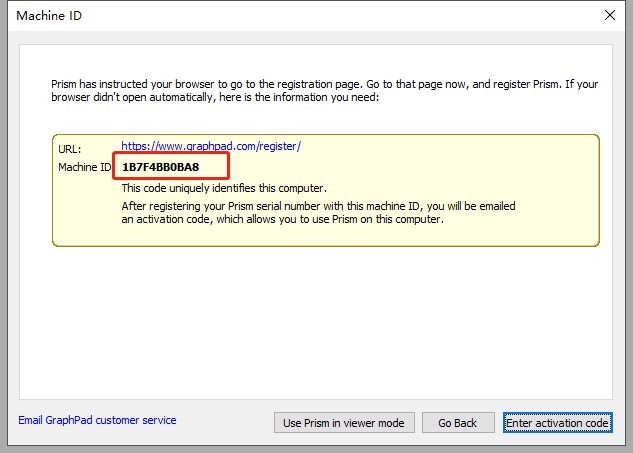Click the "Machine ID" label inside the yellow box
This screenshot has height=453, width=633.
pos(84,167)
